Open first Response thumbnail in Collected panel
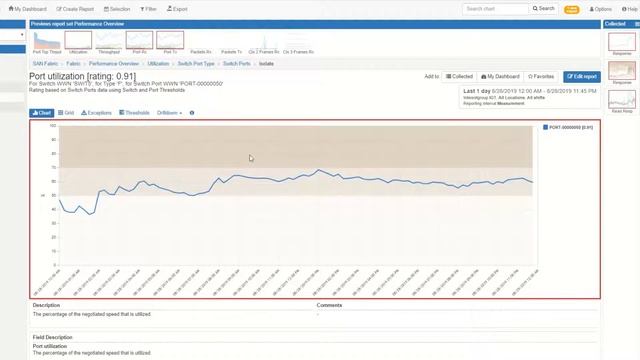 (622, 43)
